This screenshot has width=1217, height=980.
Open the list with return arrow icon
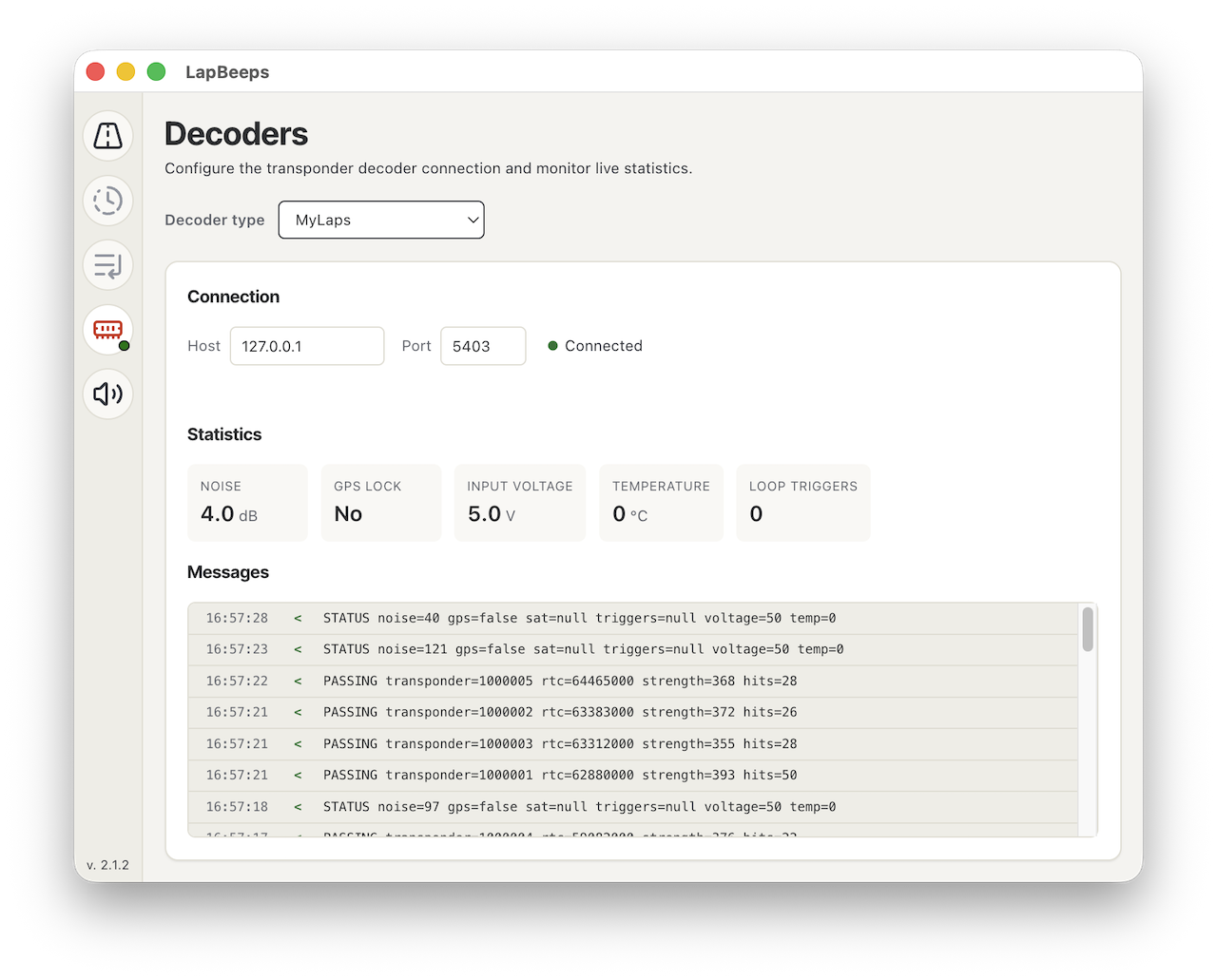[107, 265]
